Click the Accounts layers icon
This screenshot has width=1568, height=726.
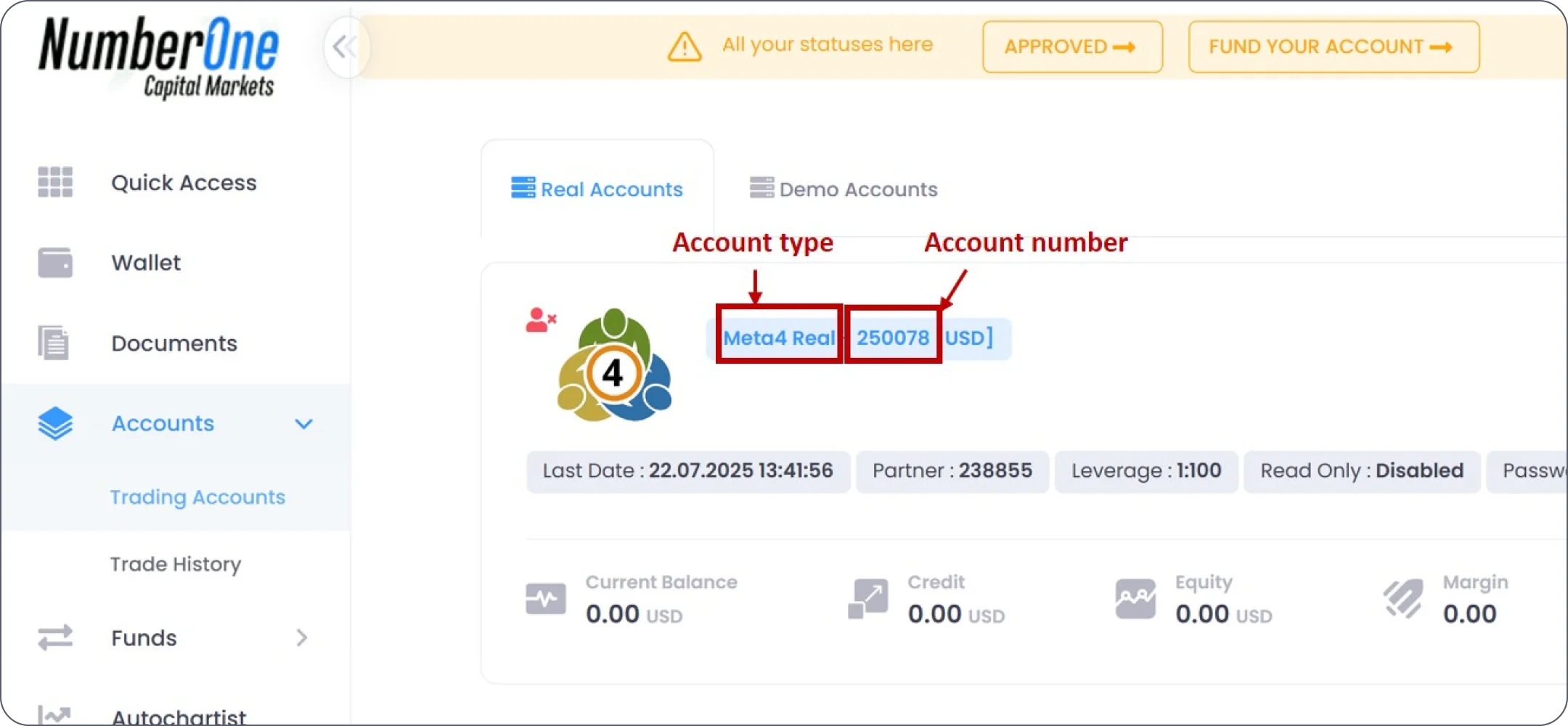(55, 423)
